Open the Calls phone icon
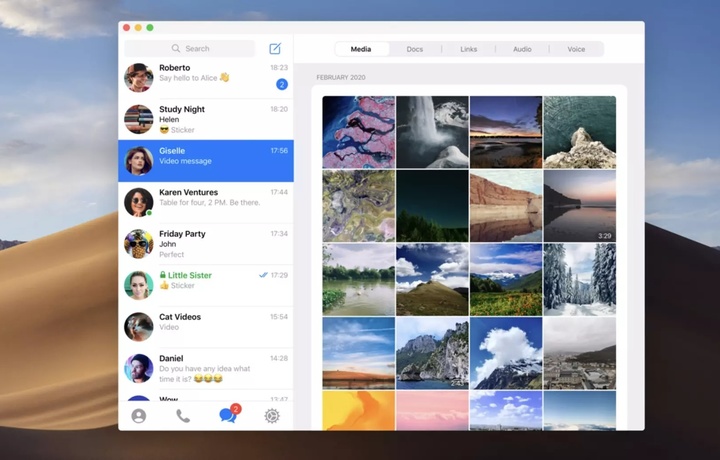Screen dimensions: 720x460 (x=183, y=416)
